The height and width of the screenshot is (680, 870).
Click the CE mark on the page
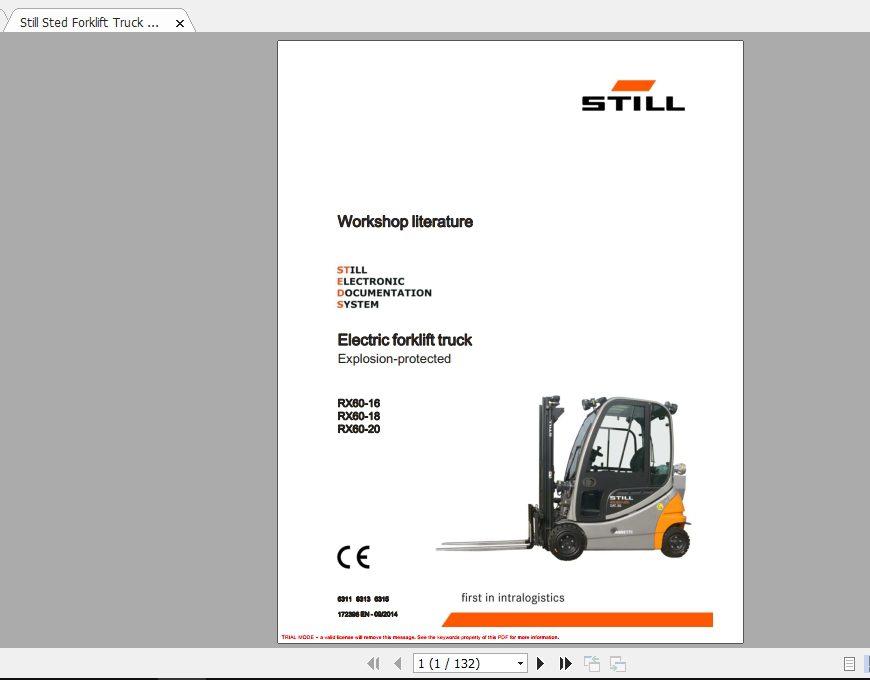click(353, 557)
